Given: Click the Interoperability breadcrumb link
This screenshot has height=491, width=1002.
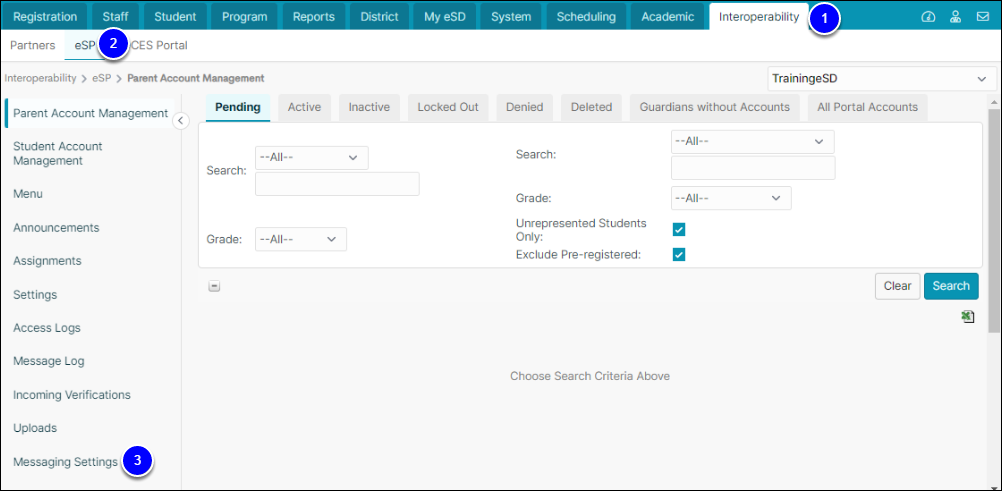Looking at the screenshot, I should [40, 78].
